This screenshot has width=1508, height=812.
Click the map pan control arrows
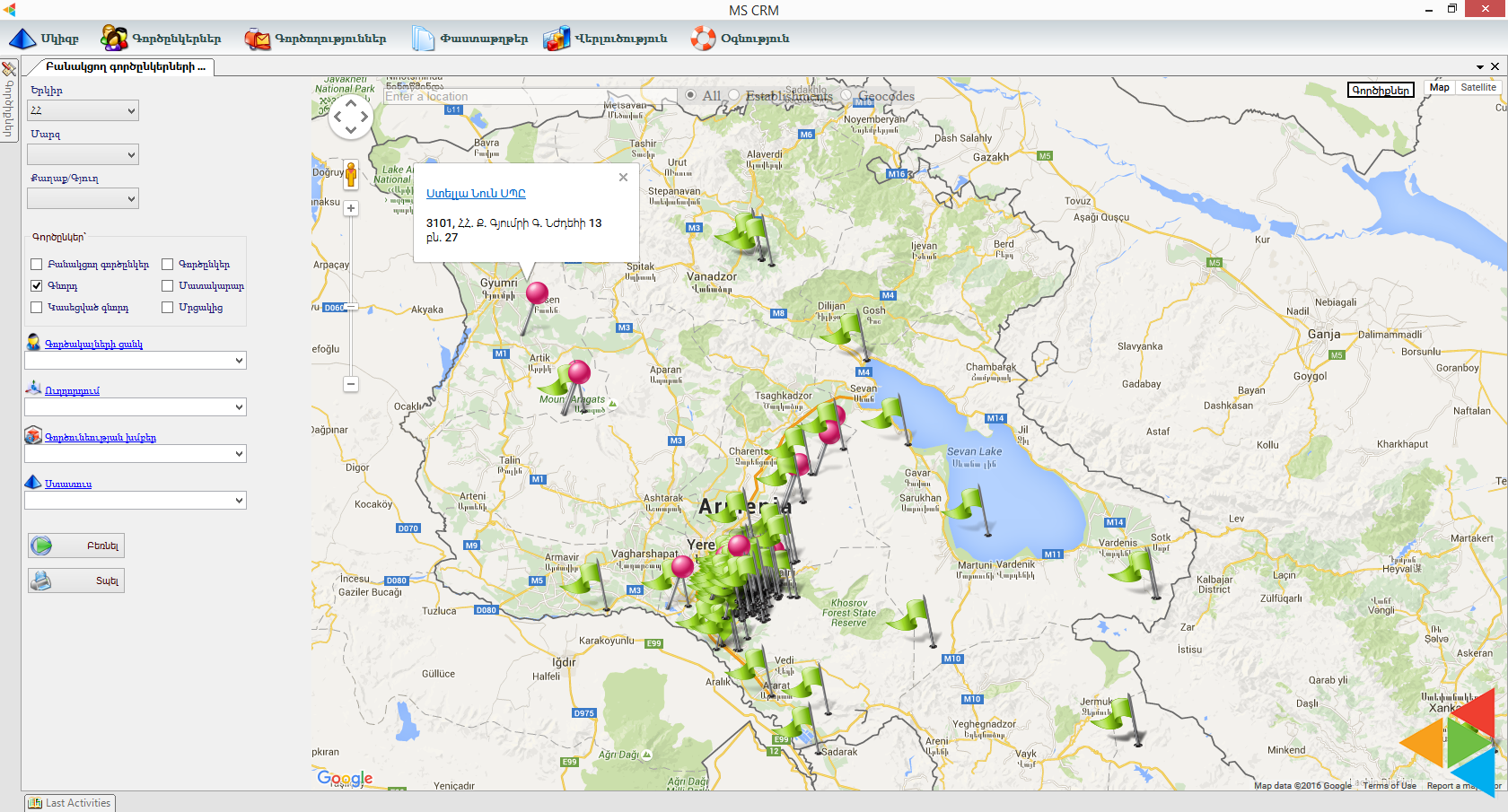351,117
